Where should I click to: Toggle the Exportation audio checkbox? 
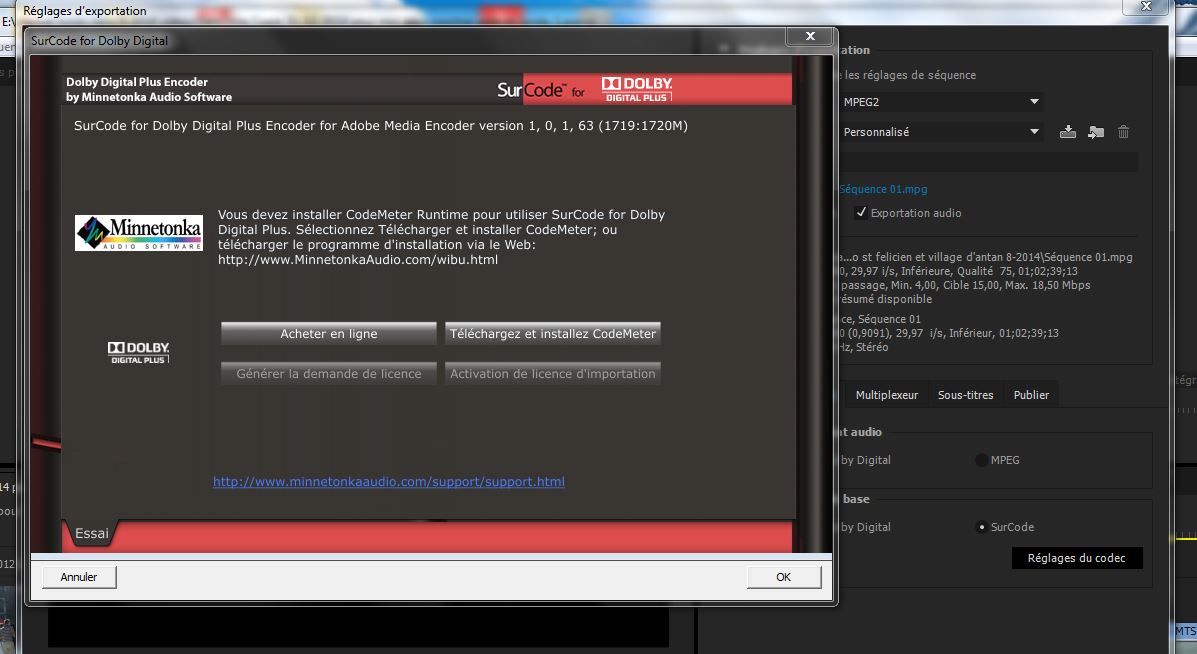pyautogui.click(x=861, y=213)
